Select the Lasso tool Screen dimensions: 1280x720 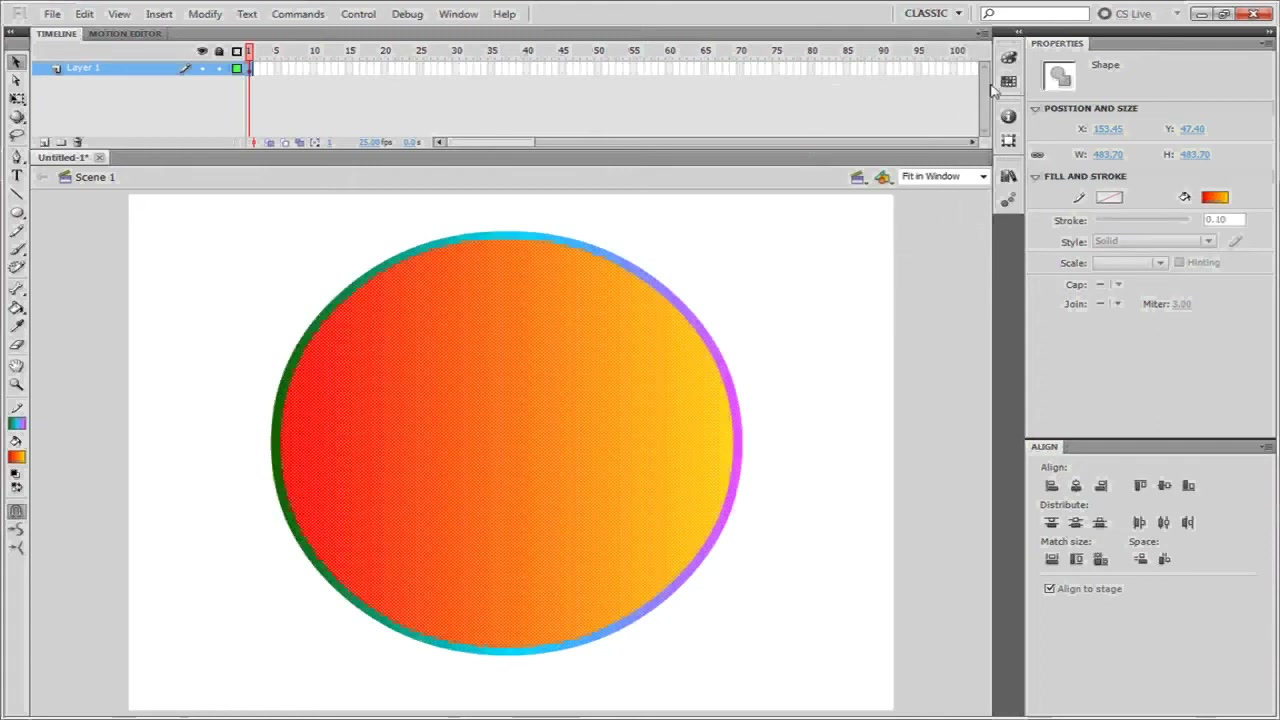16,134
